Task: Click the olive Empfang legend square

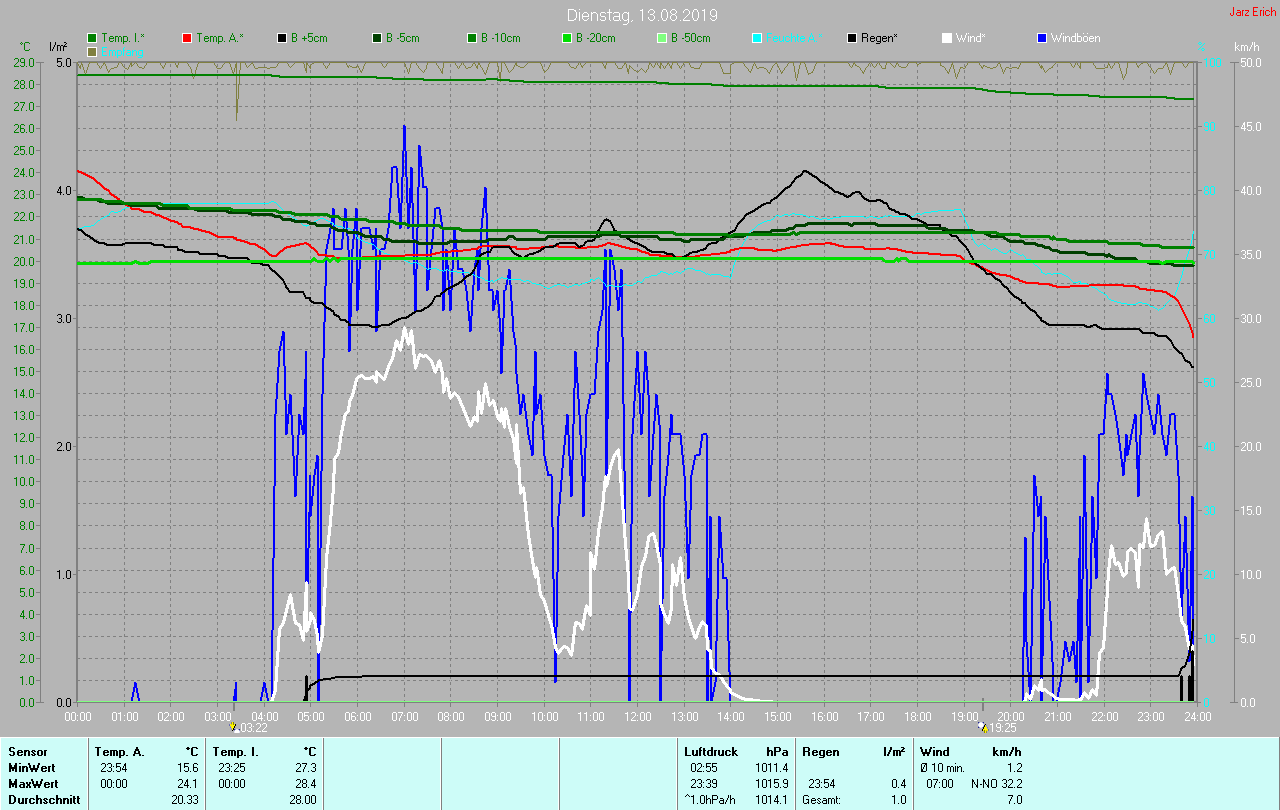Action: (x=92, y=51)
